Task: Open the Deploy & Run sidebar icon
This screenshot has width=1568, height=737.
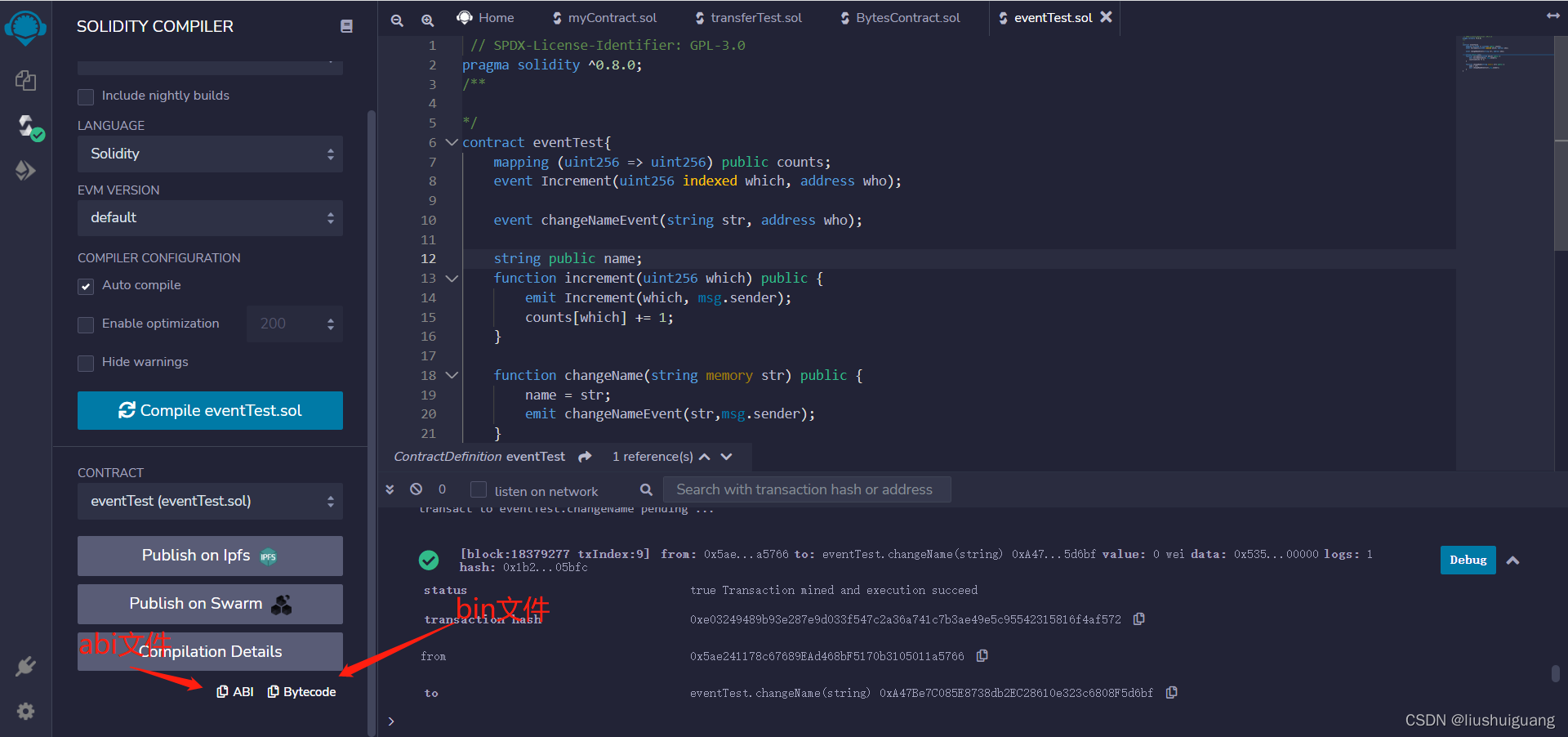Action: coord(25,170)
